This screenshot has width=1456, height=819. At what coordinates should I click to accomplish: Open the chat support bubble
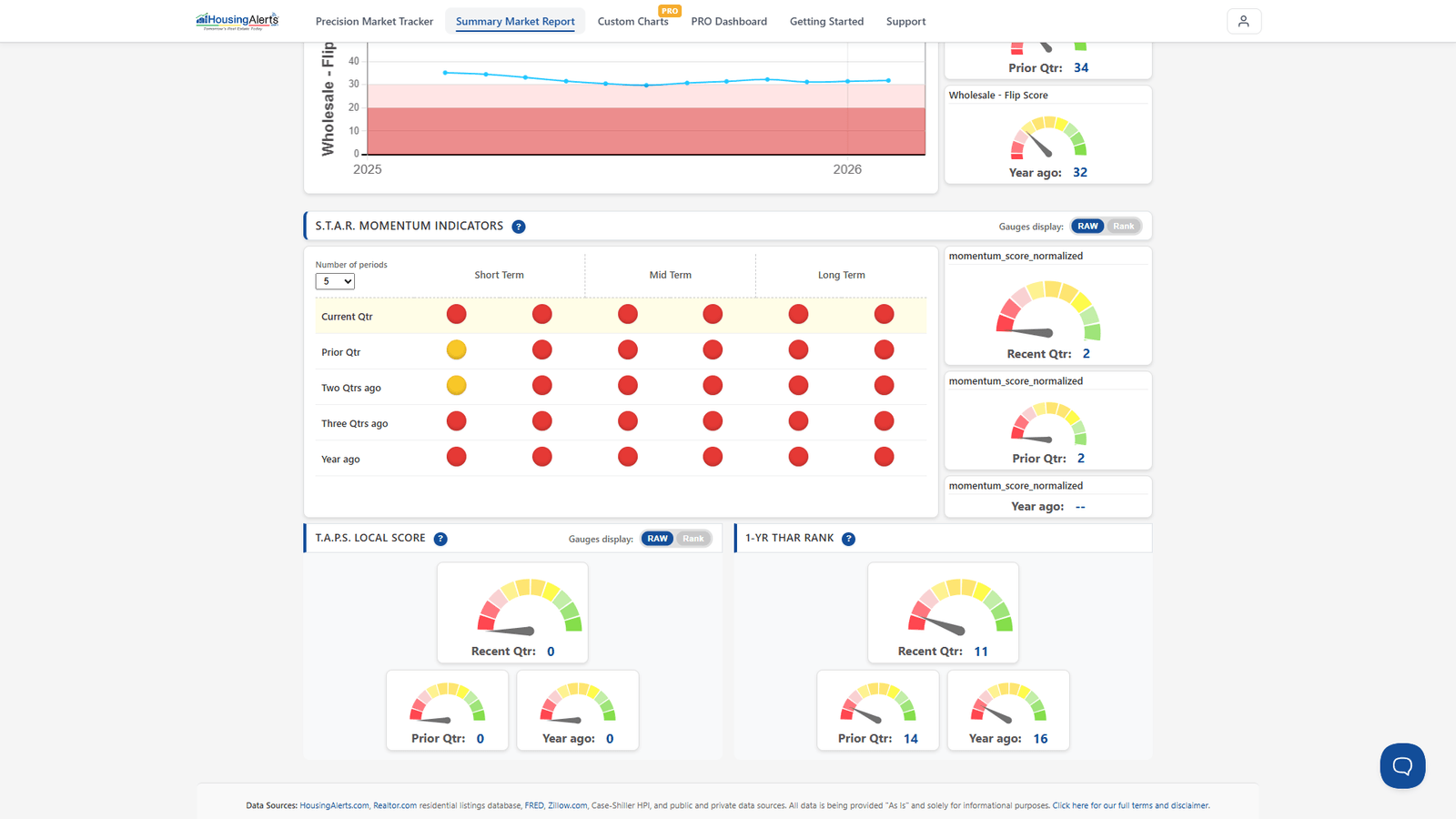(x=1402, y=765)
